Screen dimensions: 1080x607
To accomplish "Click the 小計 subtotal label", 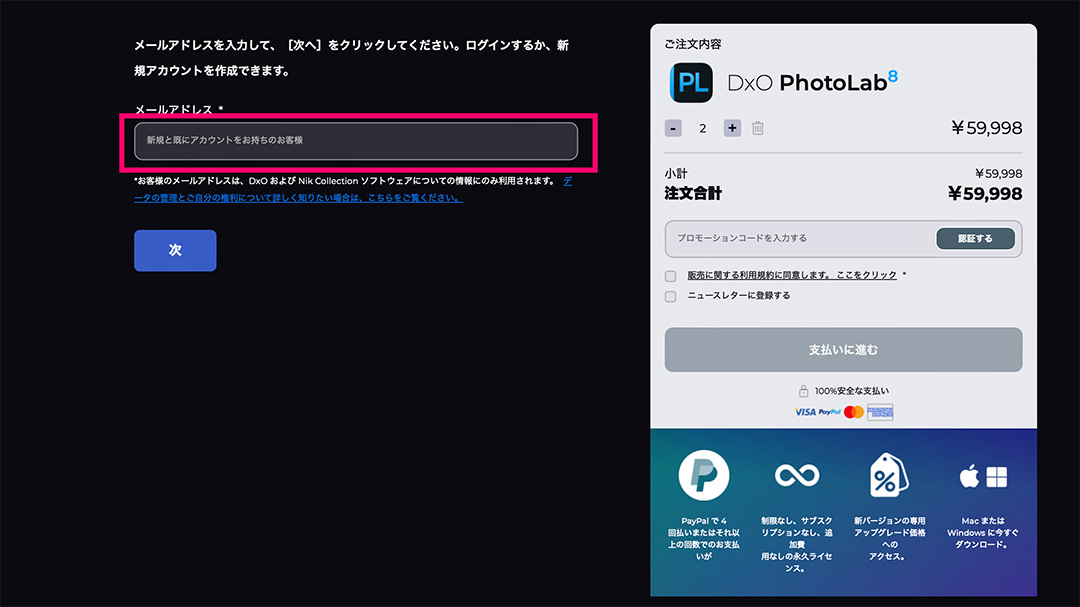I will pyautogui.click(x=676, y=174).
